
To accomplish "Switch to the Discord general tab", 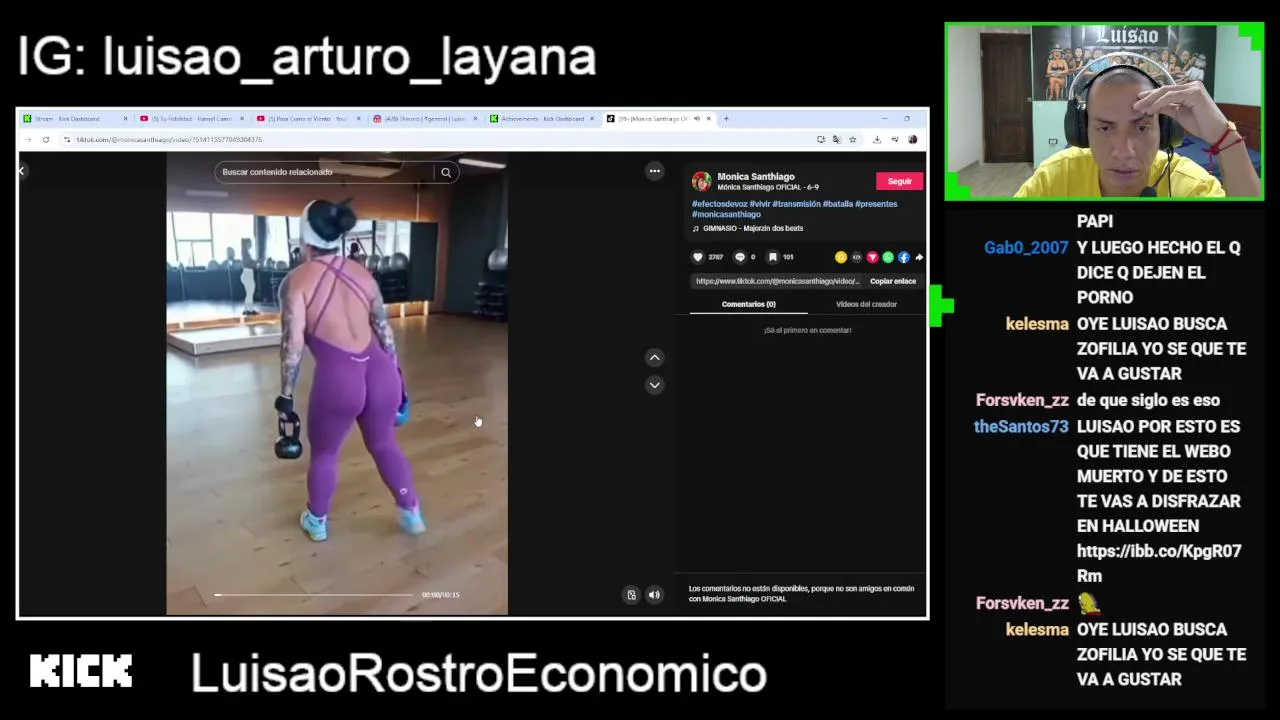I will coord(424,119).
